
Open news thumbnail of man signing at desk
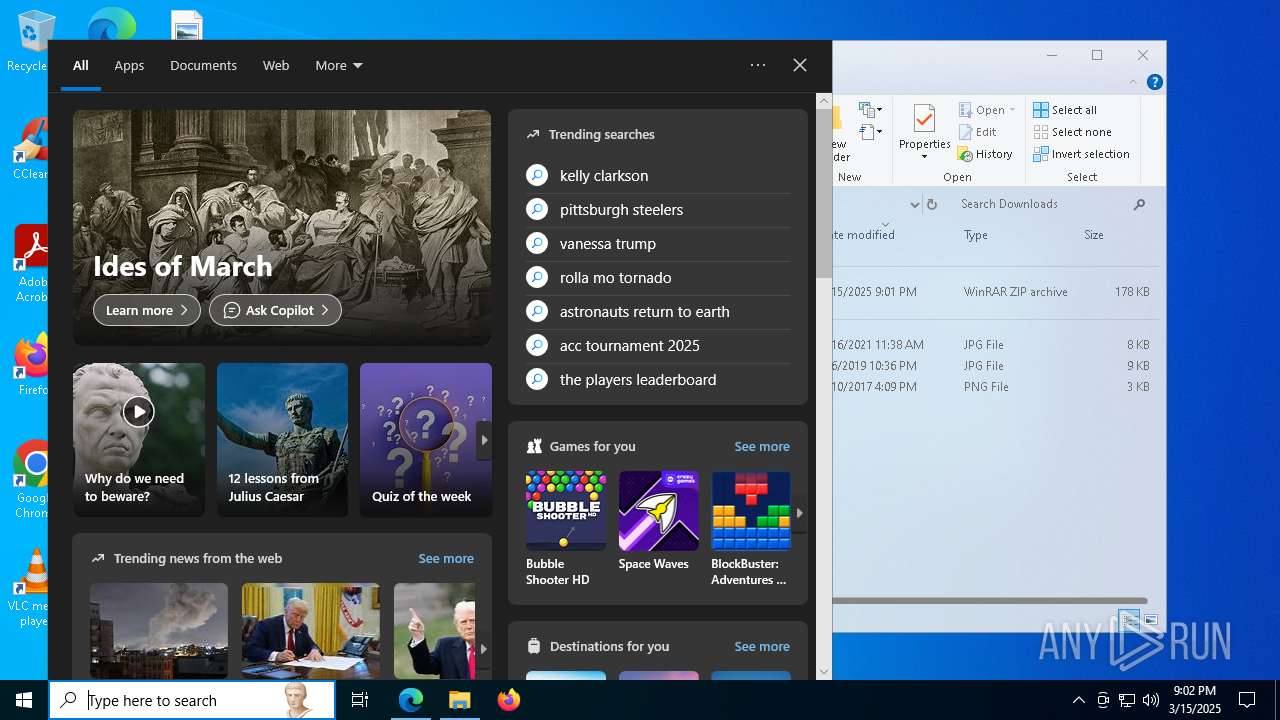tap(311, 631)
